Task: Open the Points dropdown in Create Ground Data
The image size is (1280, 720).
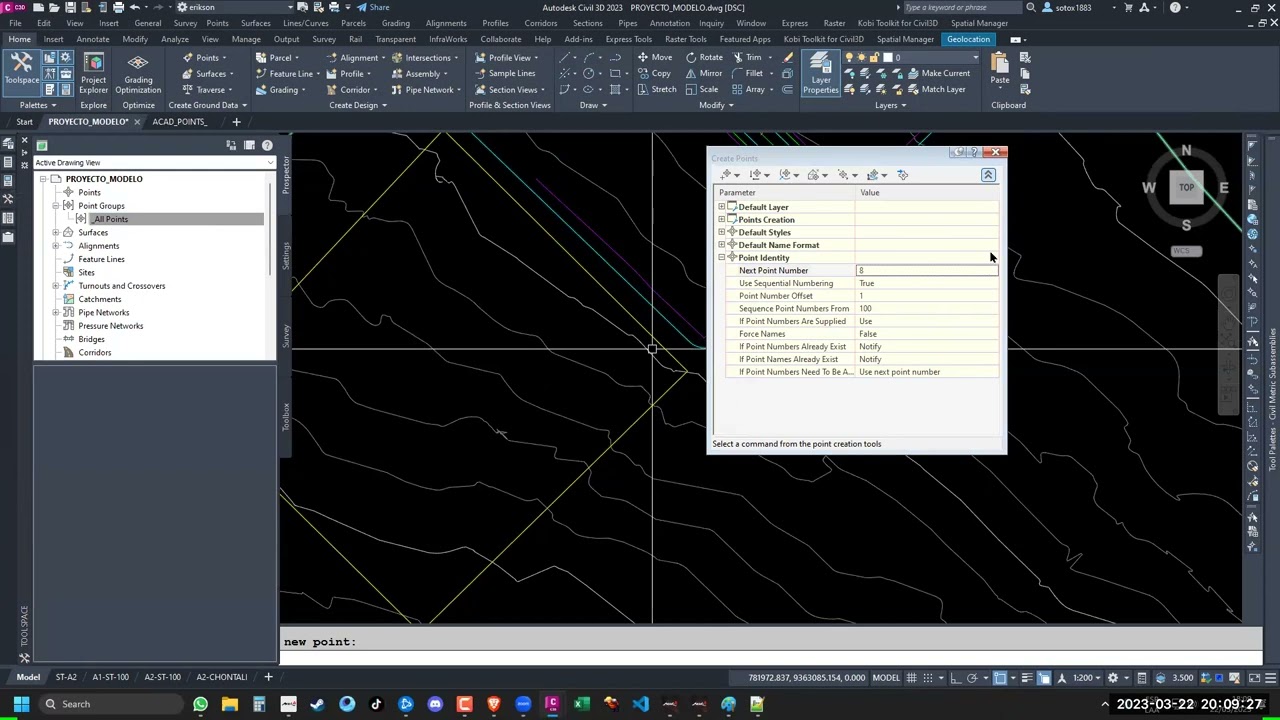Action: point(207,57)
